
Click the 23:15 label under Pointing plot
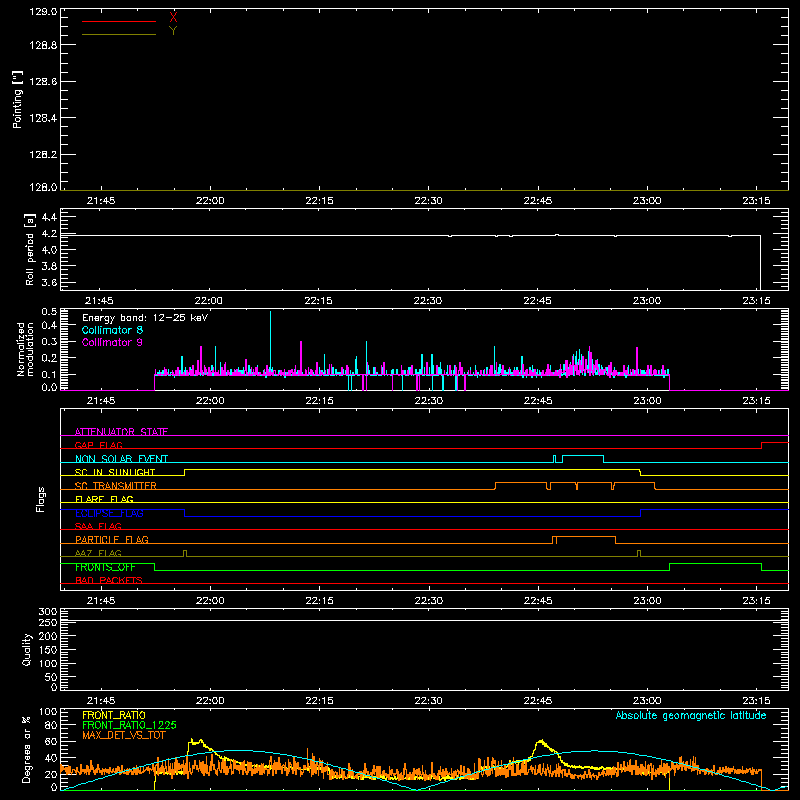(756, 201)
